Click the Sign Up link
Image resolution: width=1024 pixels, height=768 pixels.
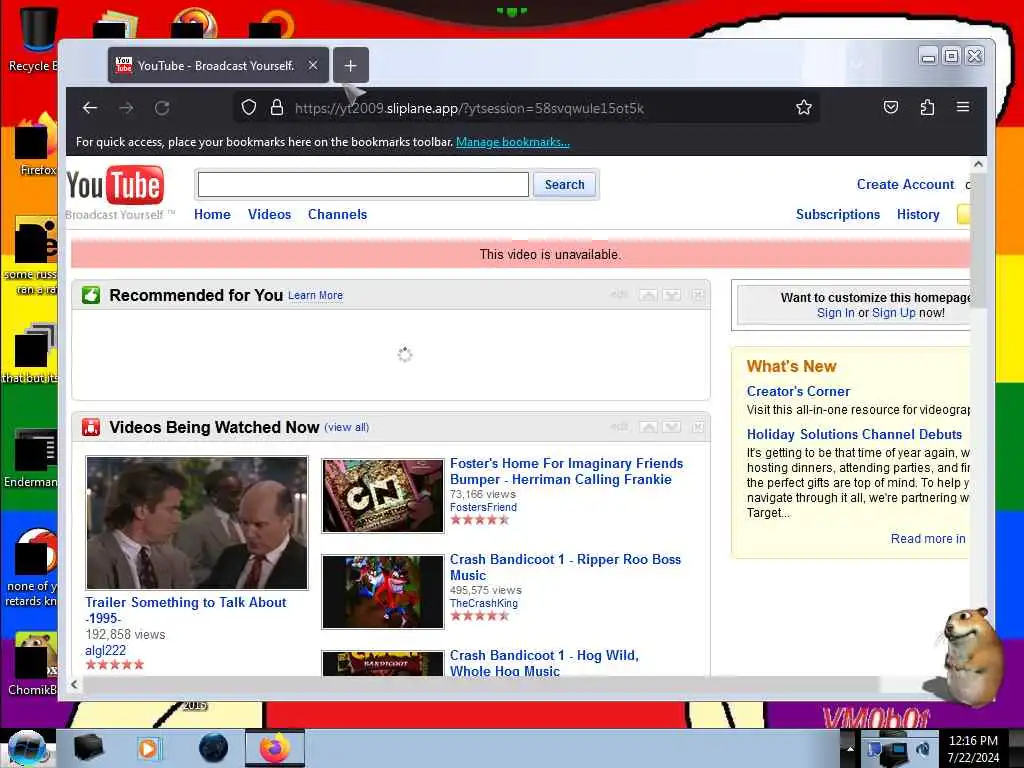pyautogui.click(x=893, y=313)
